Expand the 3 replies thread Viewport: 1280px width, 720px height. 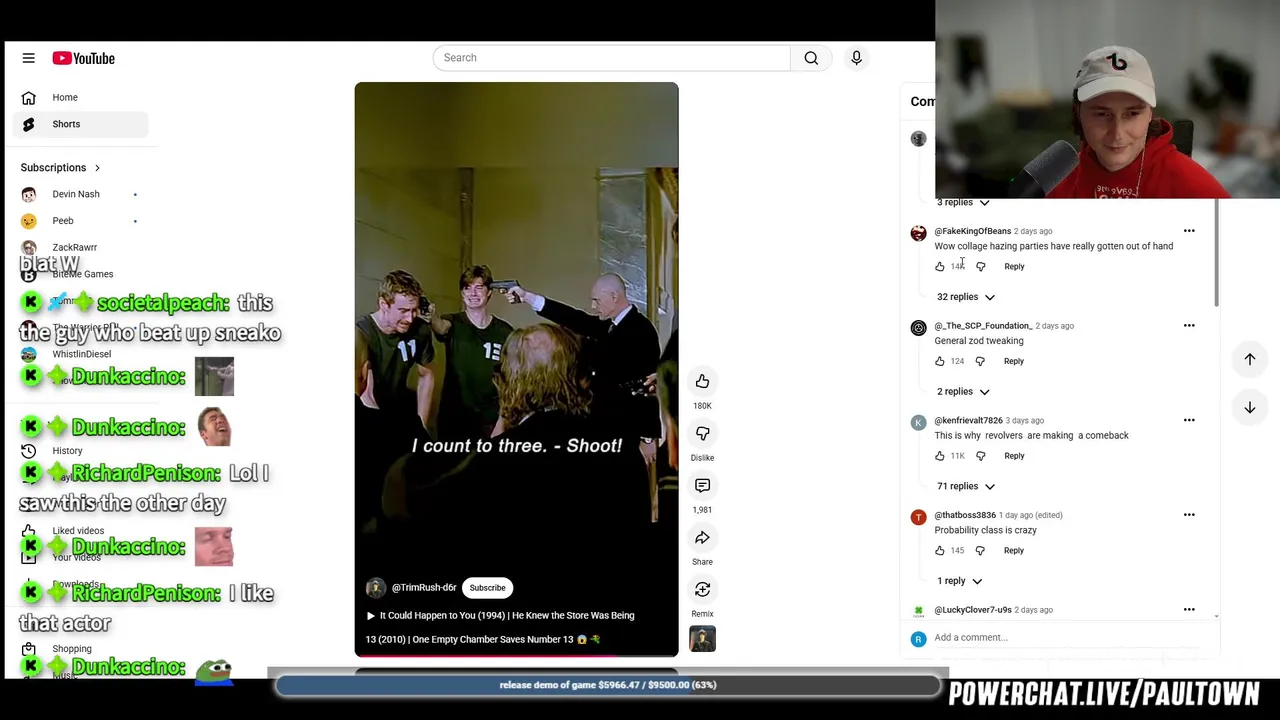point(963,202)
